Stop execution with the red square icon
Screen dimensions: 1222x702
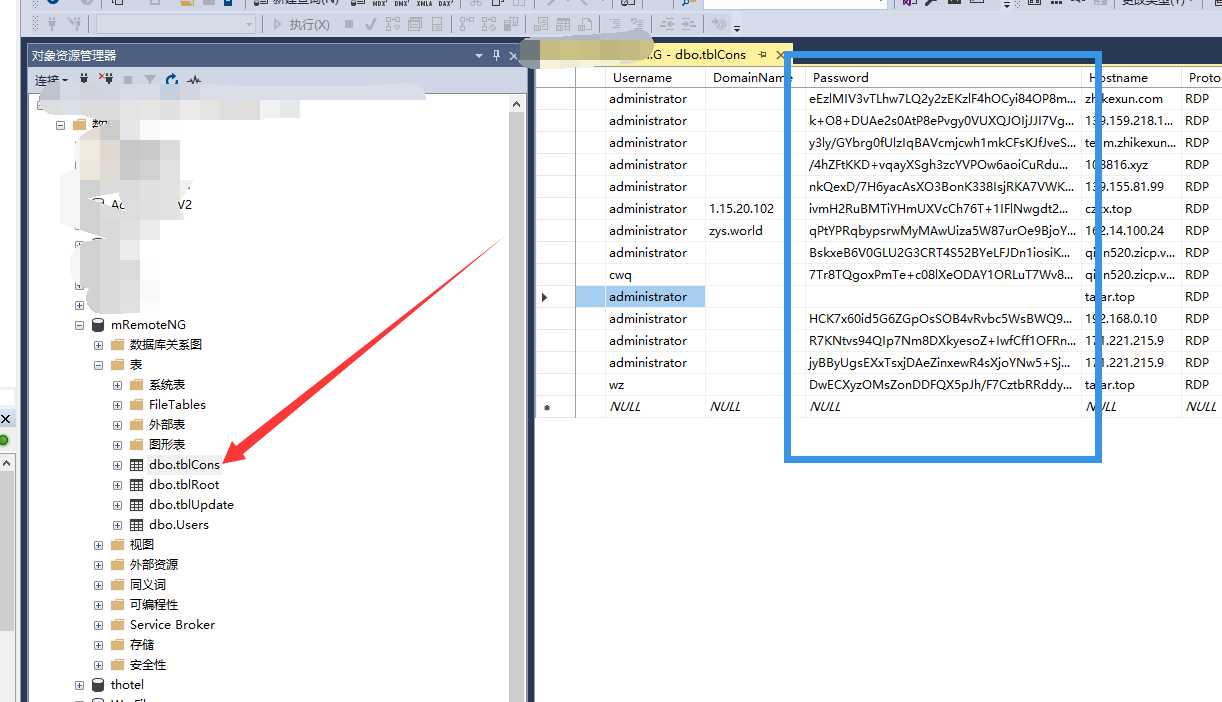point(349,24)
